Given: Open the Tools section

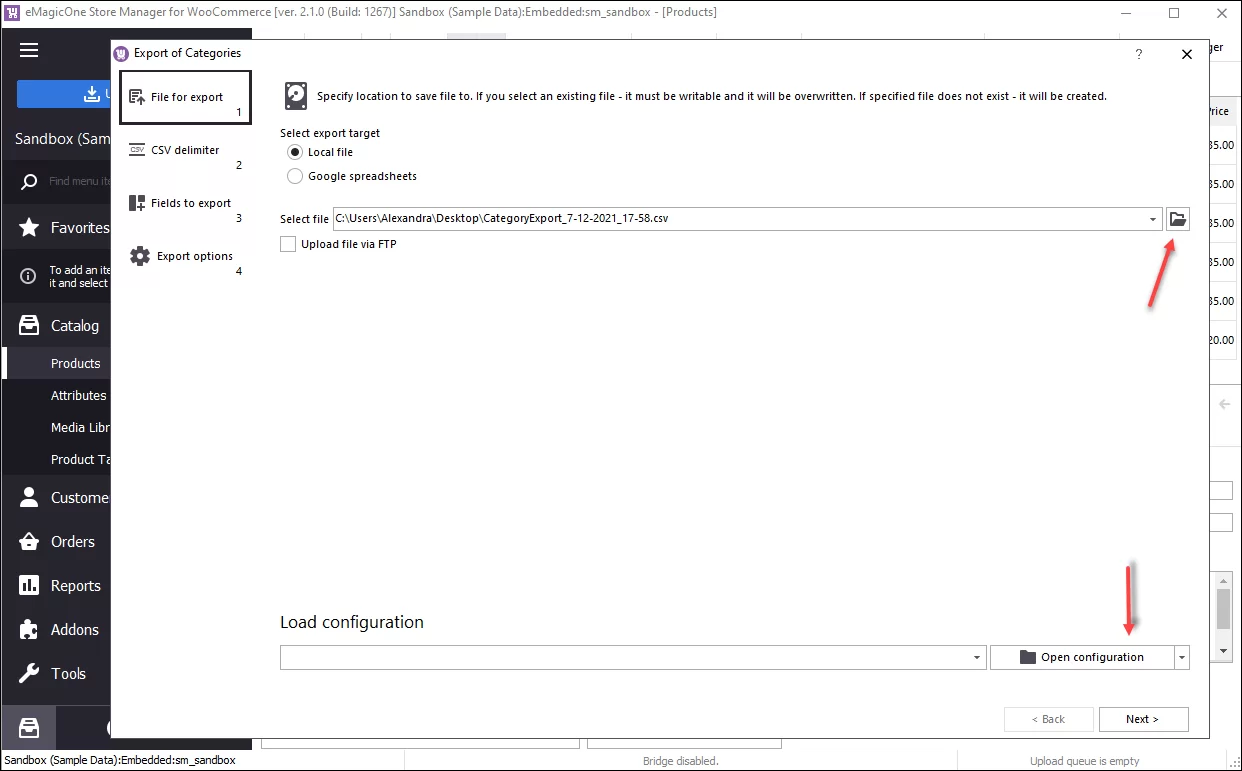Looking at the screenshot, I should pyautogui.click(x=30, y=673).
